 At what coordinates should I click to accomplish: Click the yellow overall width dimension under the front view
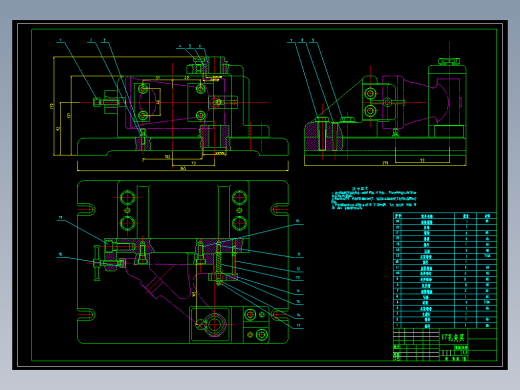click(183, 168)
